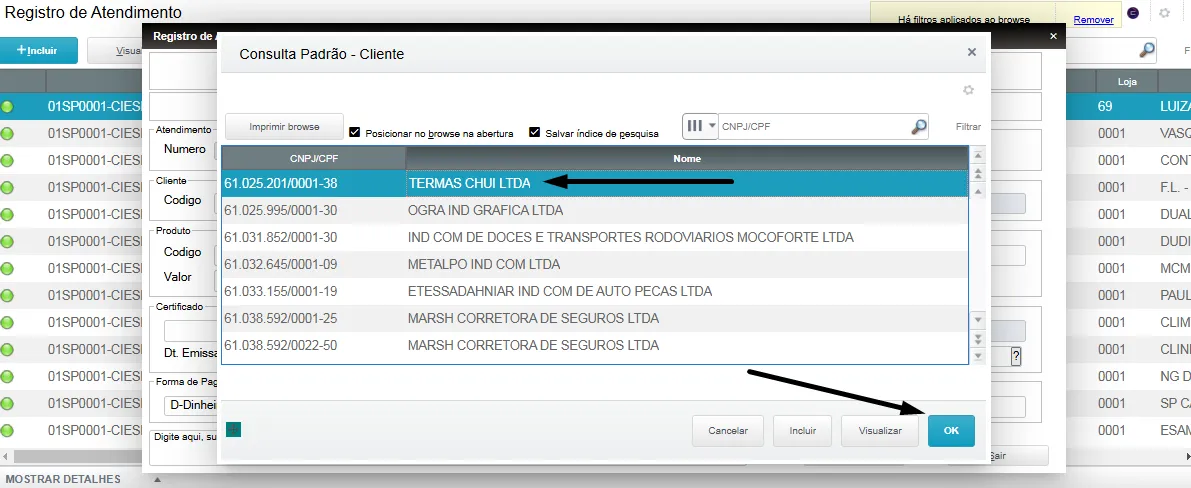Click the green status dot on the first browse row
1191x488 pixels.
click(8, 106)
